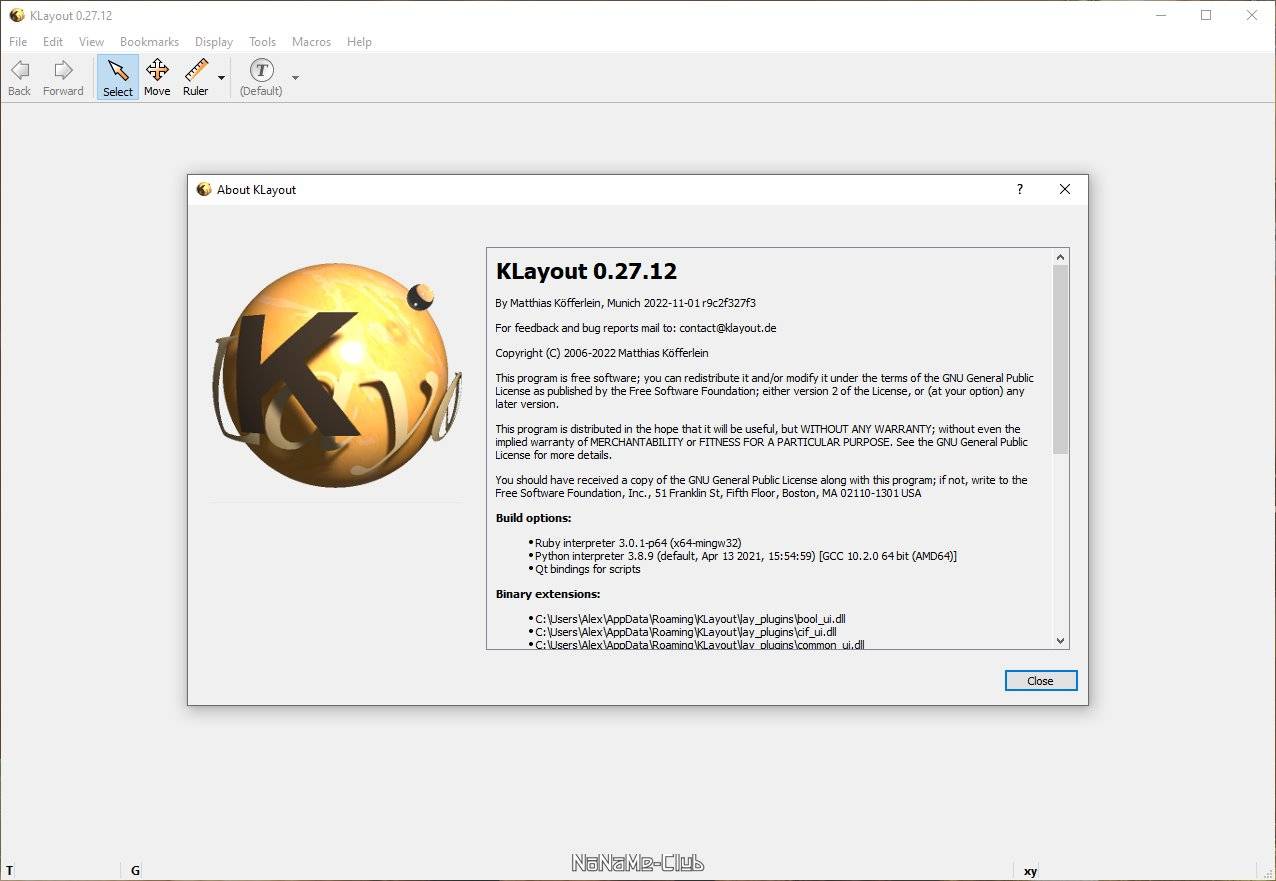Click the Python interpreter 3.8.9 entry
1276x881 pixels.
click(746, 556)
